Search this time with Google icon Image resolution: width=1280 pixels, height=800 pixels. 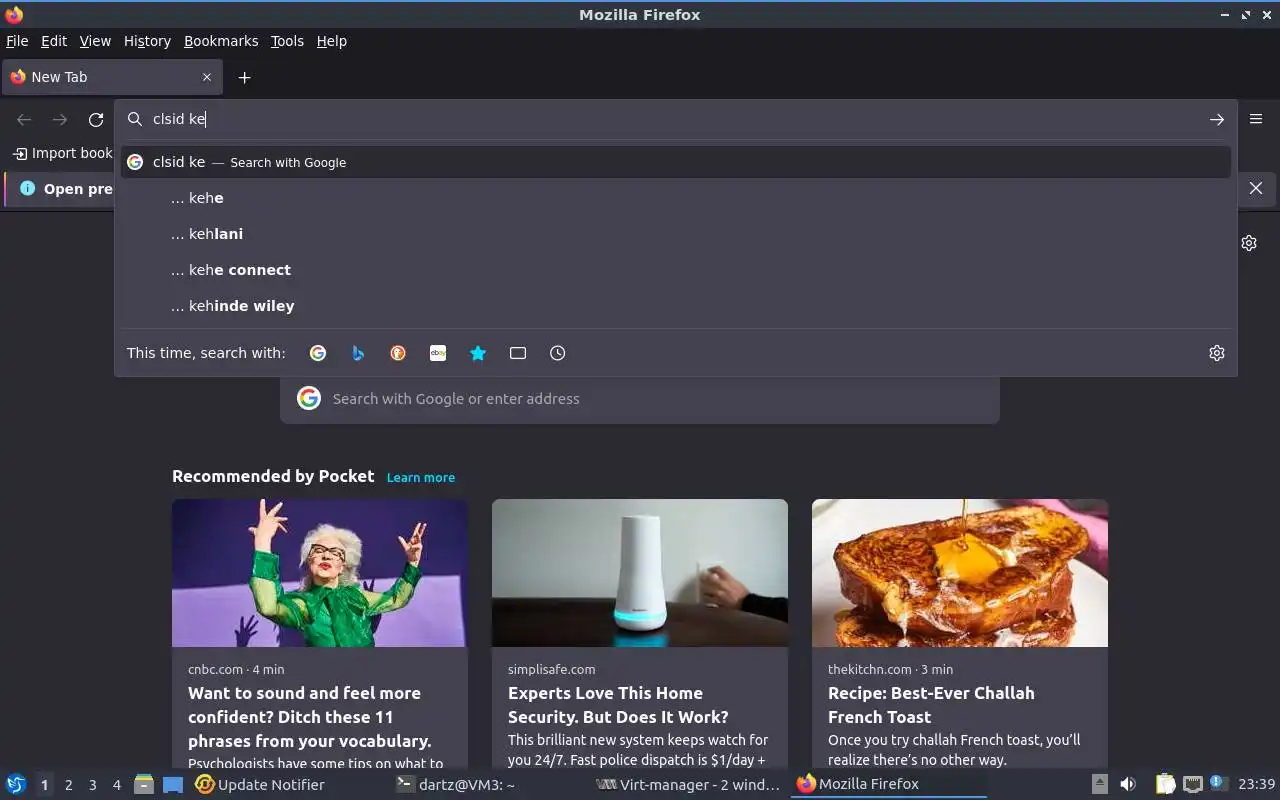point(318,353)
